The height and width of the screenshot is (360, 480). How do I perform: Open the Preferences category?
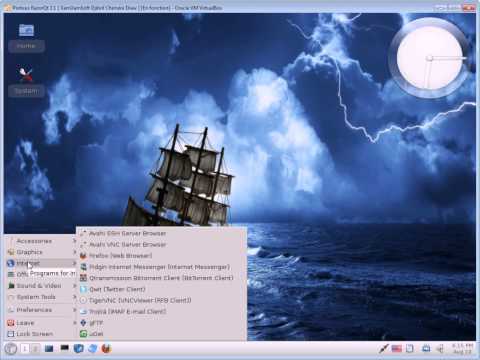point(41,310)
